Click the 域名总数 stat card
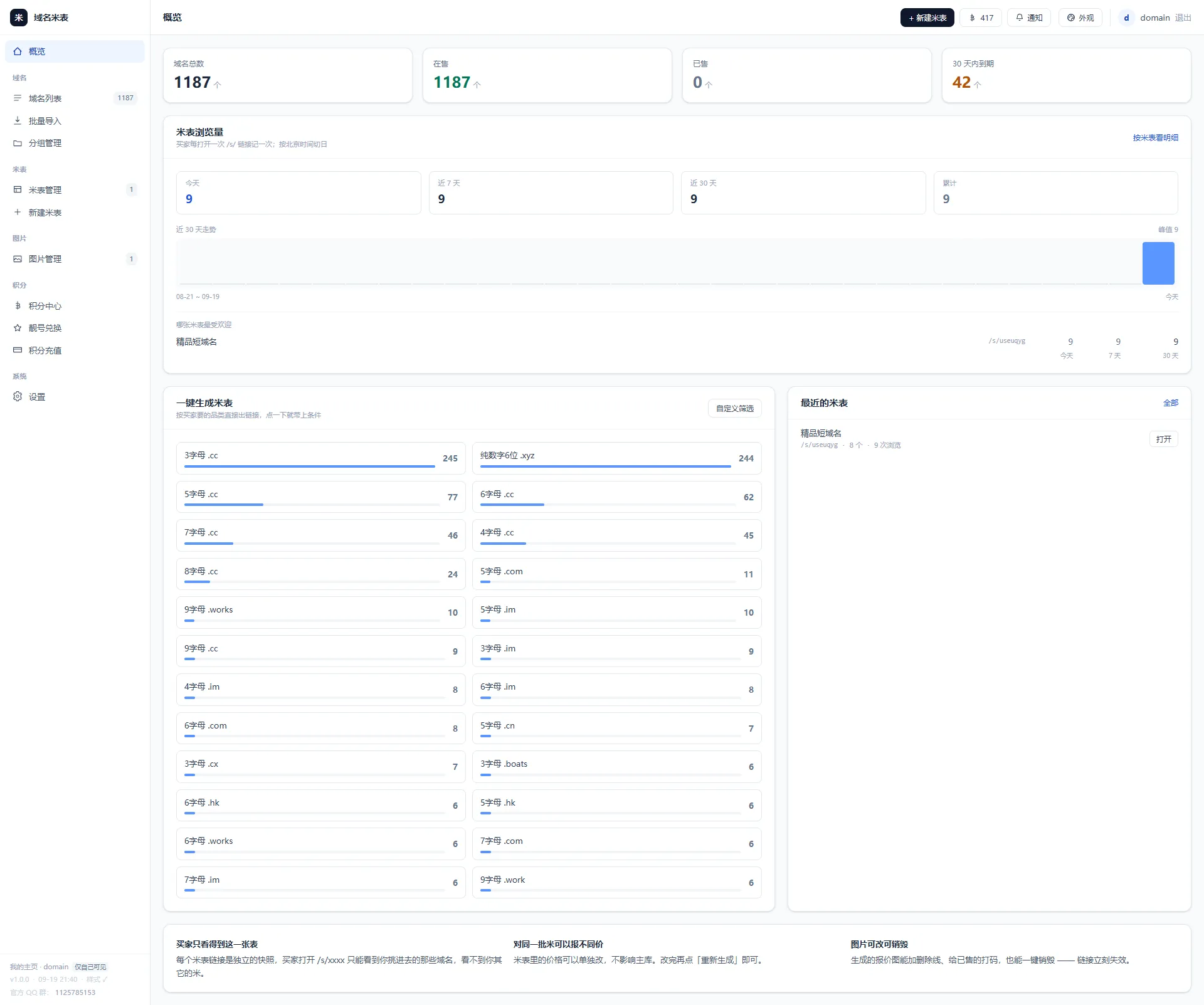 pos(288,75)
